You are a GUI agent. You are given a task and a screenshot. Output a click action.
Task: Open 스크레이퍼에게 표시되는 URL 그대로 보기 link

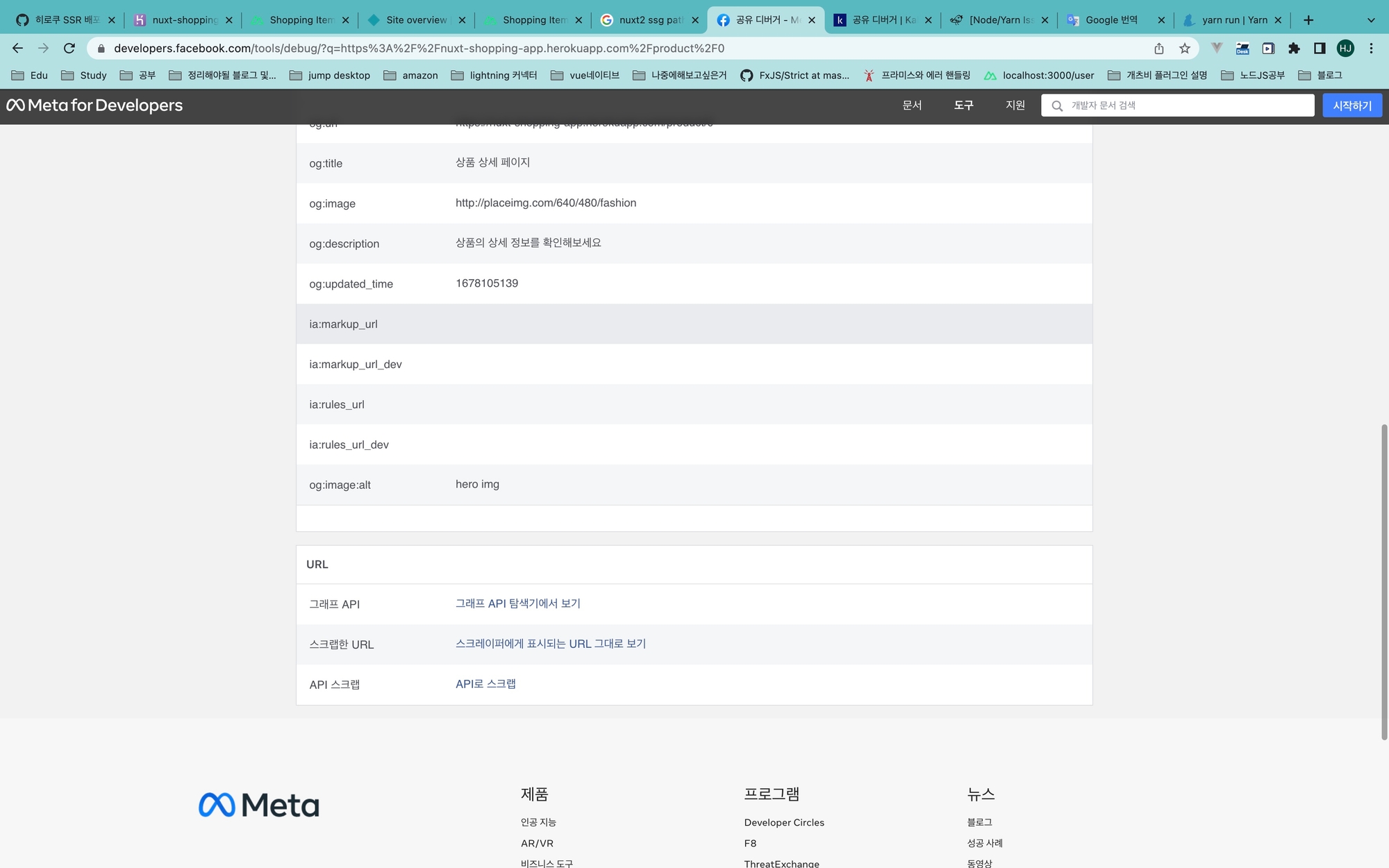[x=551, y=644]
